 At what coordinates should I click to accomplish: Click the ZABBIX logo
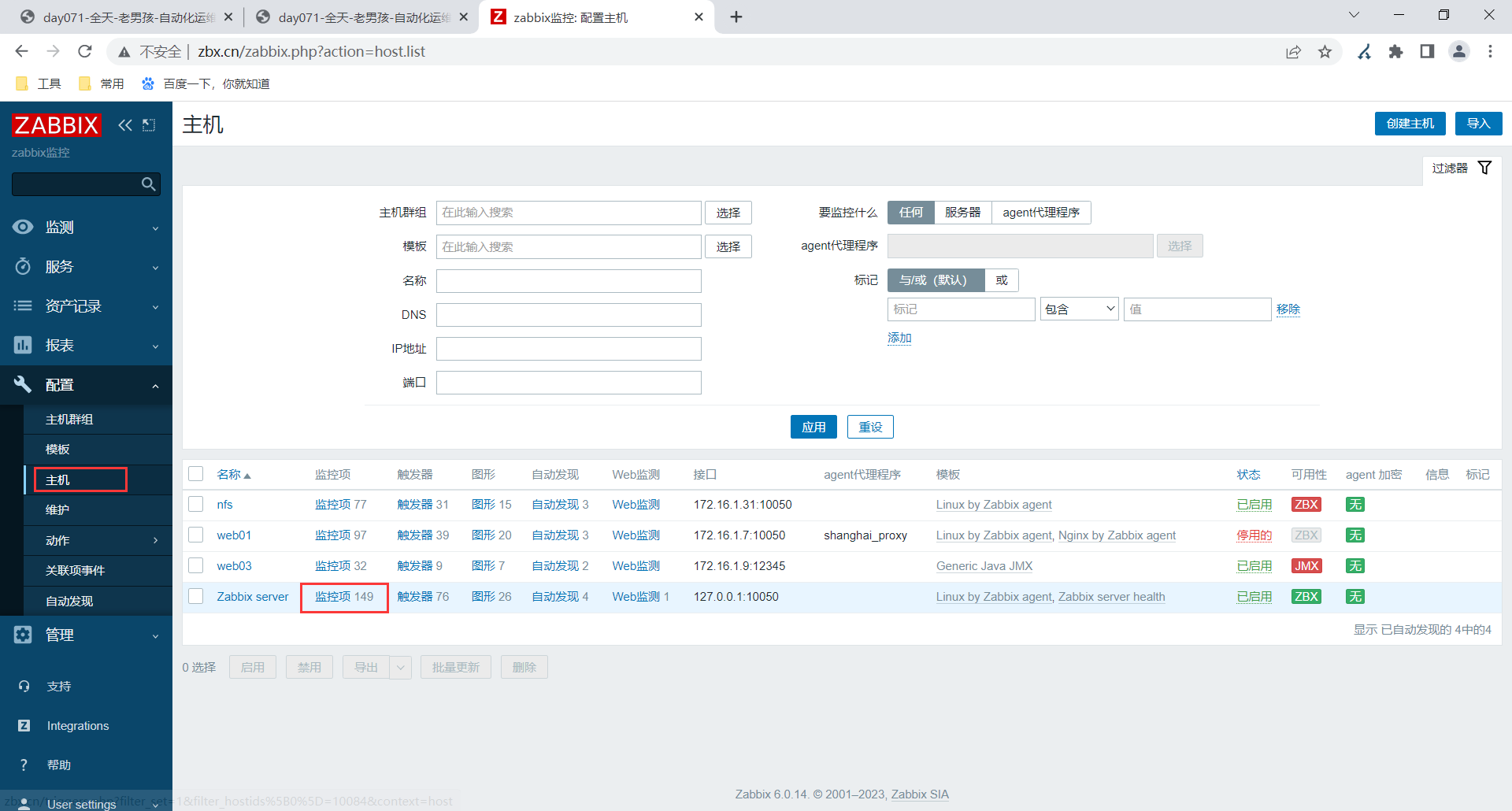tap(57, 125)
